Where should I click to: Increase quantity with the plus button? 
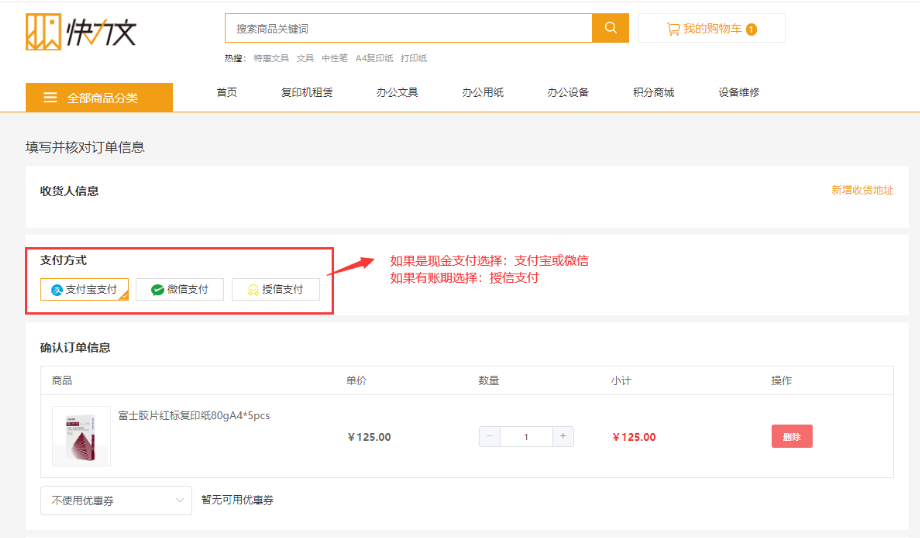coord(563,436)
